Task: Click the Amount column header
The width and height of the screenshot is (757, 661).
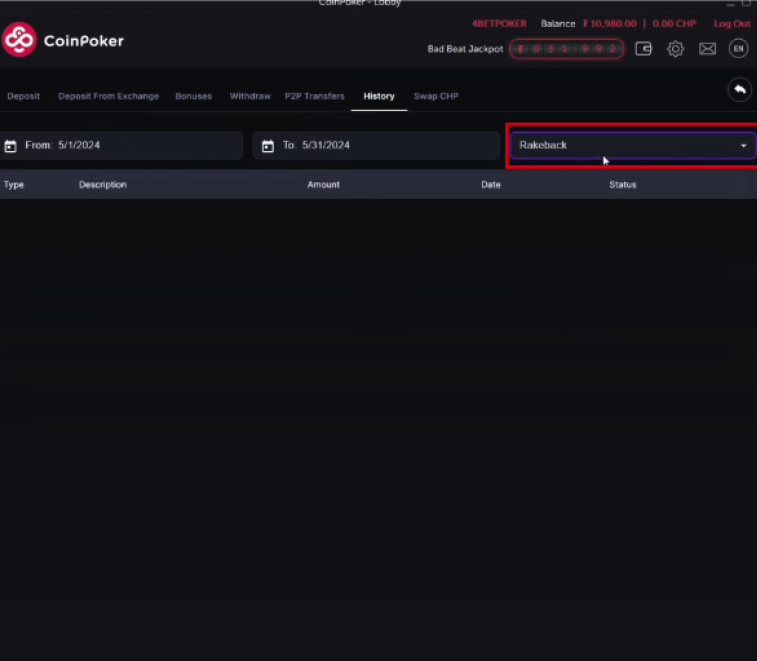Action: [323, 185]
